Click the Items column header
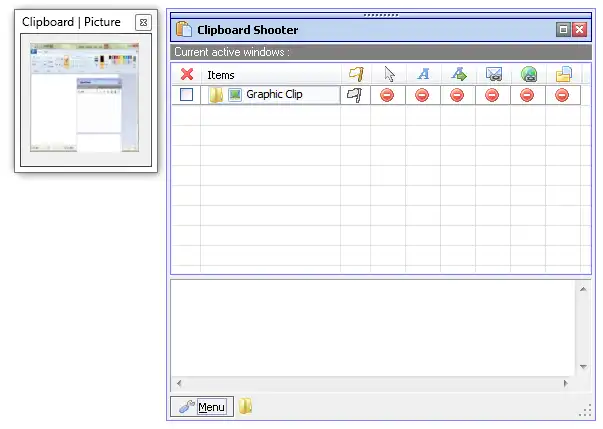 pyautogui.click(x=271, y=75)
